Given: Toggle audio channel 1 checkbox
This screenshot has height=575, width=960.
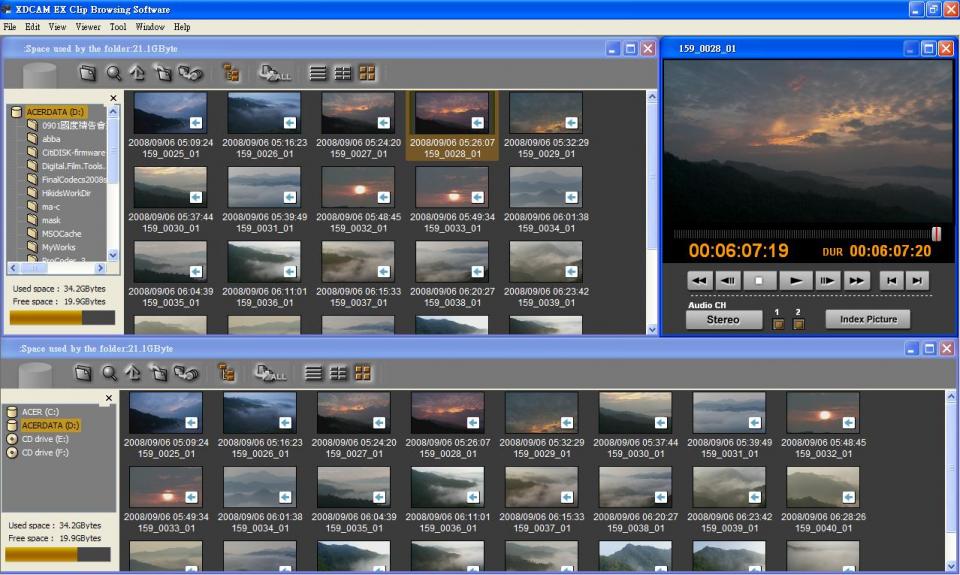Looking at the screenshot, I should [x=777, y=323].
